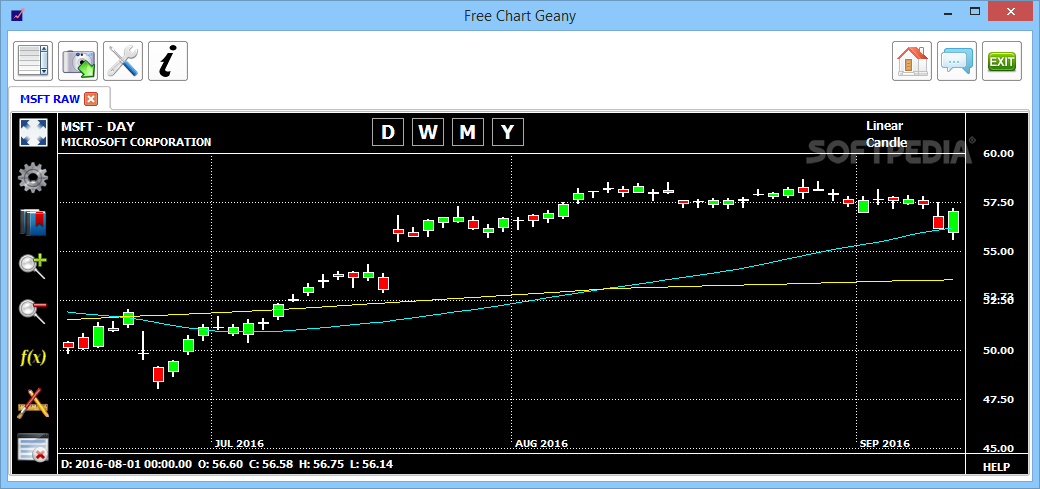The width and height of the screenshot is (1040, 489).
Task: Switch to Y yearly period
Action: (x=507, y=132)
